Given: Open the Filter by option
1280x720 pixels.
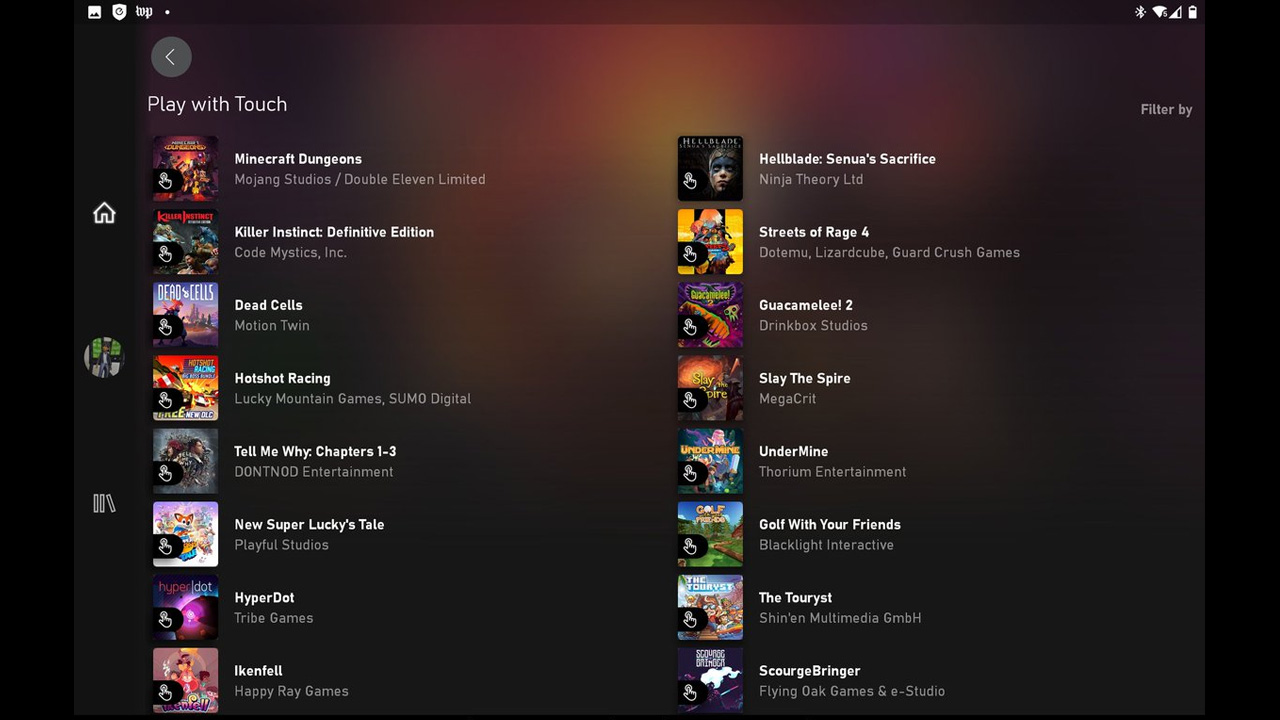Looking at the screenshot, I should (1166, 109).
